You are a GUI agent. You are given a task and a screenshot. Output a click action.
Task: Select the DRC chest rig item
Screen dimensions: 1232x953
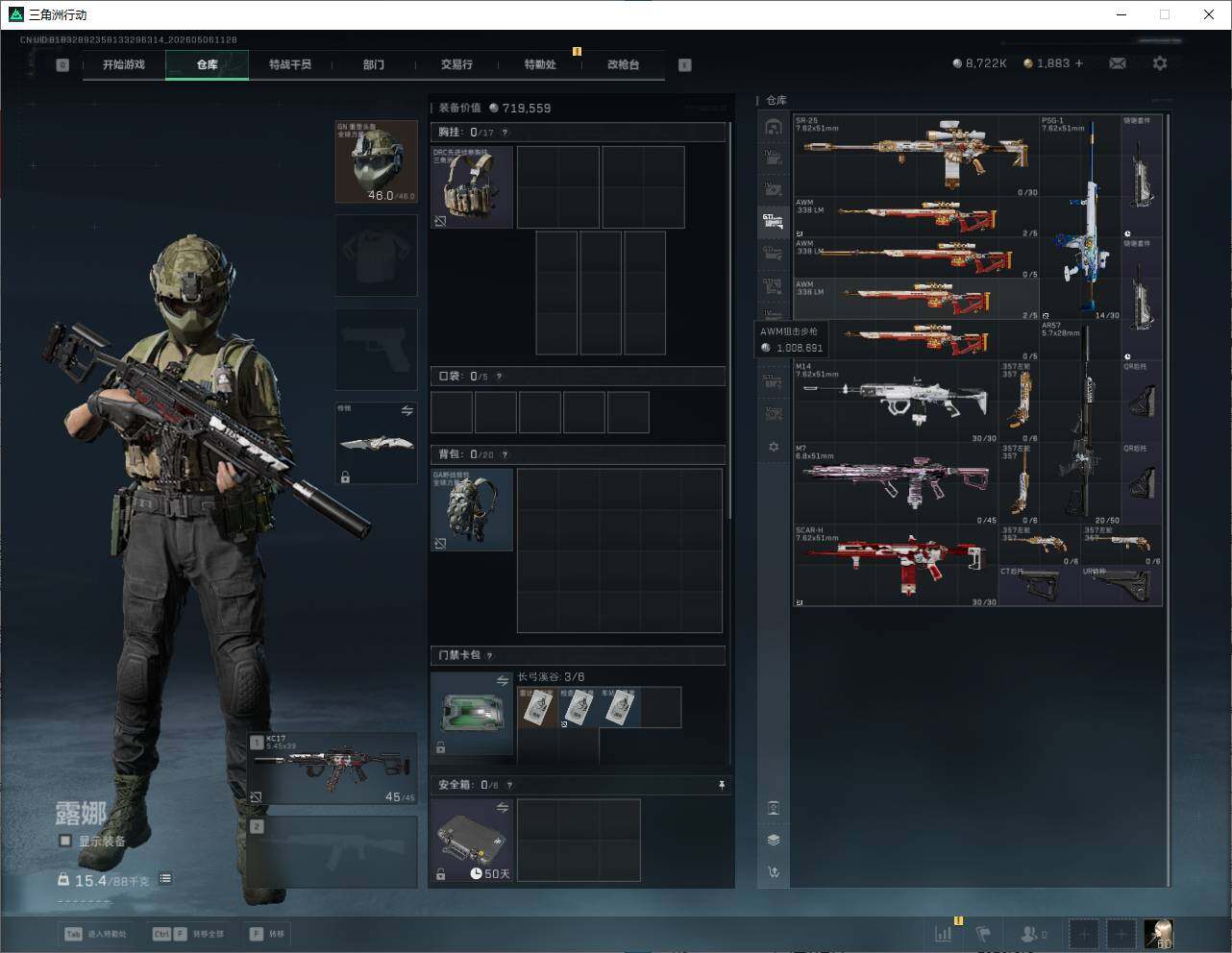472,187
